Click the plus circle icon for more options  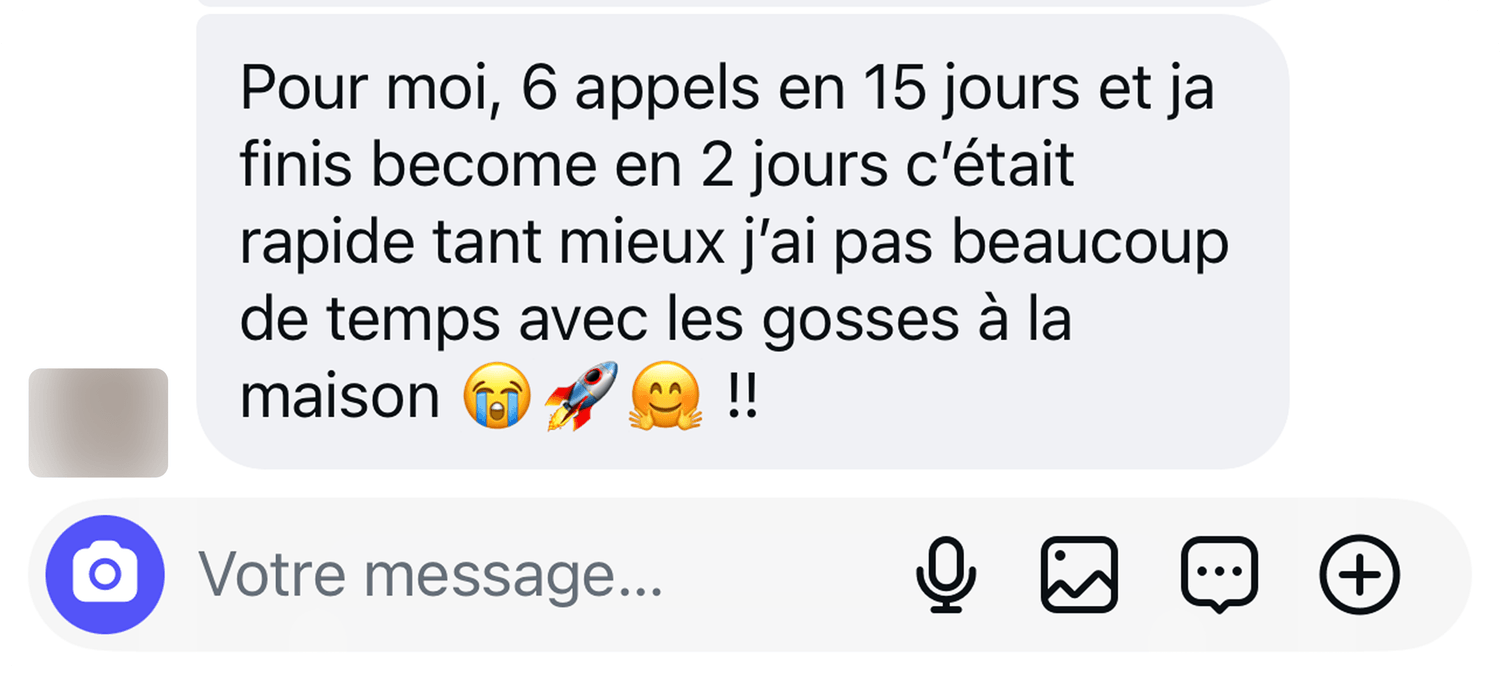[x=1360, y=574]
